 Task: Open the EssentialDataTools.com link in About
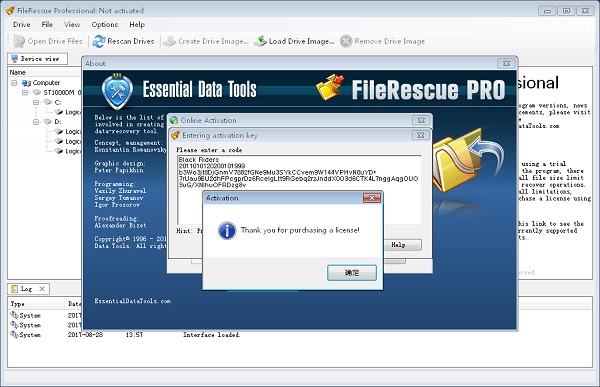point(132,301)
